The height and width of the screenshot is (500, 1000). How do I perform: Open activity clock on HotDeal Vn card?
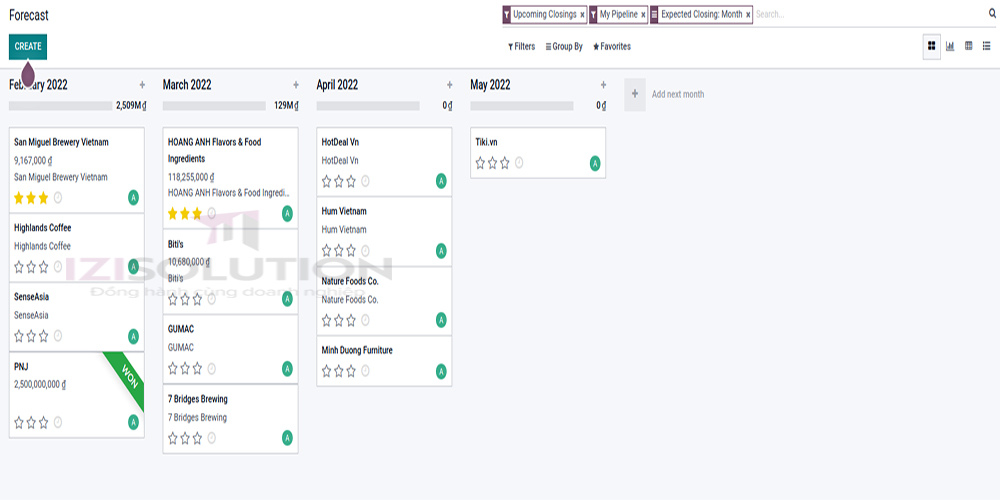coord(365,181)
